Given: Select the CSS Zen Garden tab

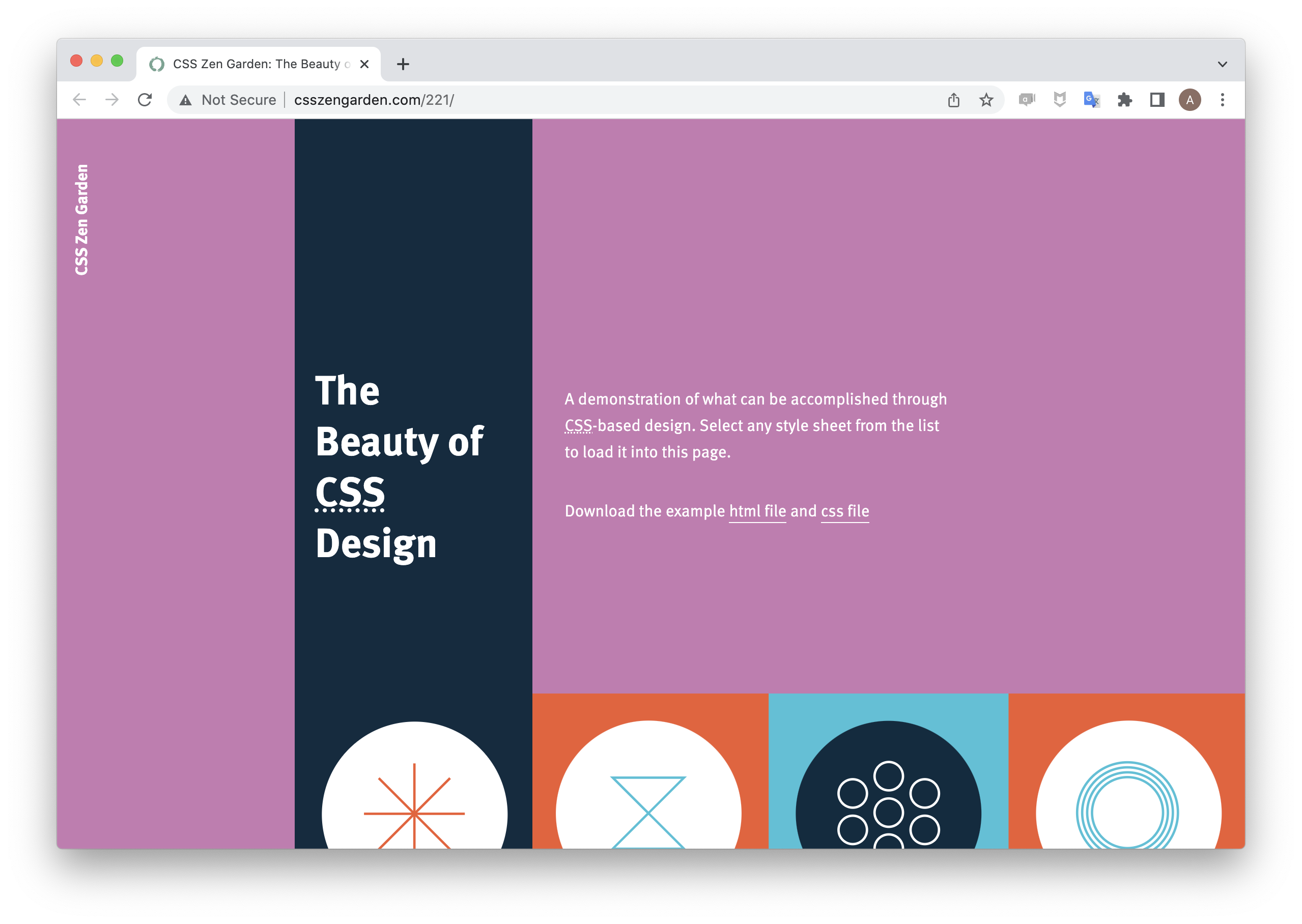Looking at the screenshot, I should point(256,64).
